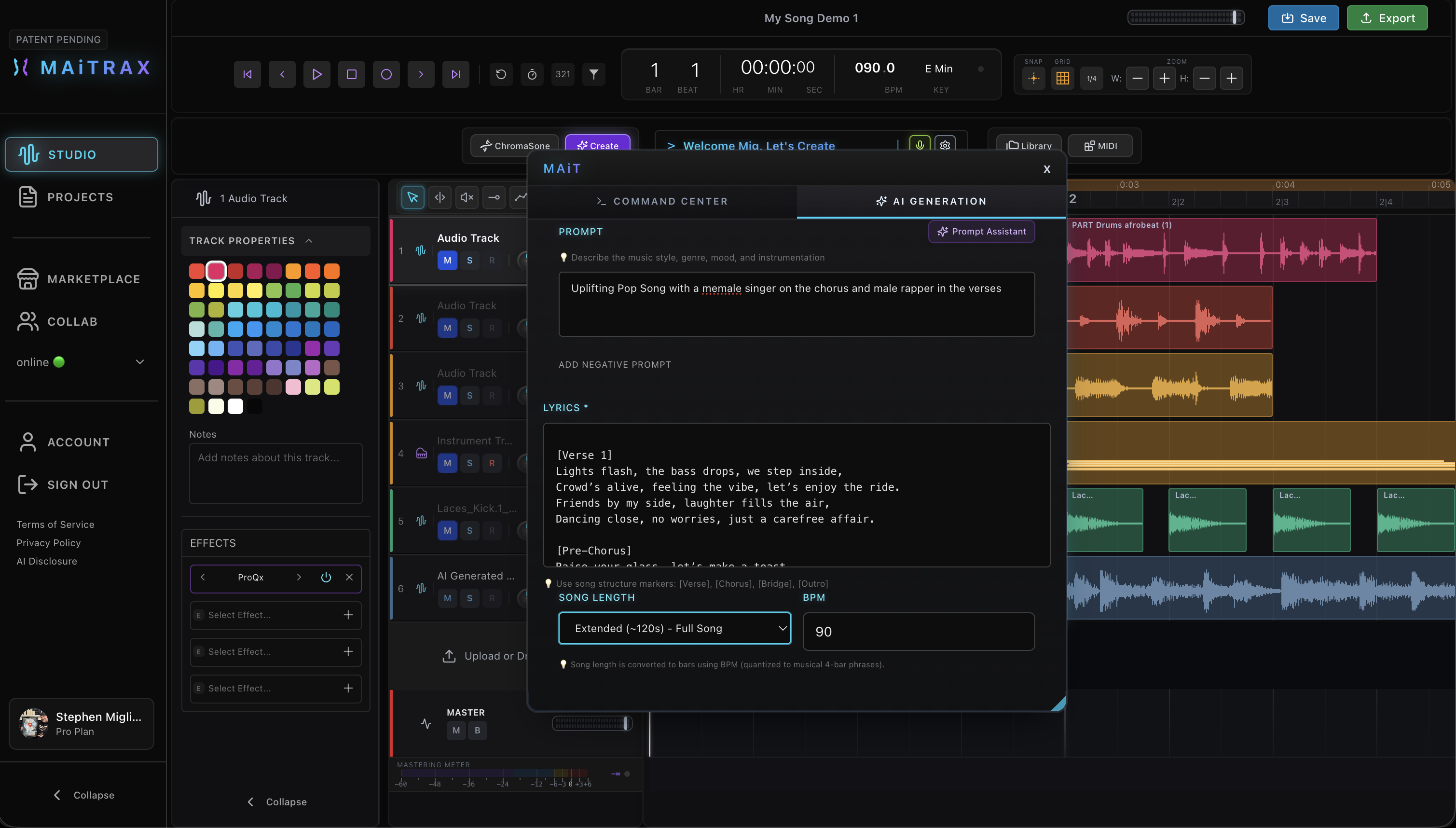The width and height of the screenshot is (1456, 828).
Task: Open the Library panel
Action: (1029, 146)
